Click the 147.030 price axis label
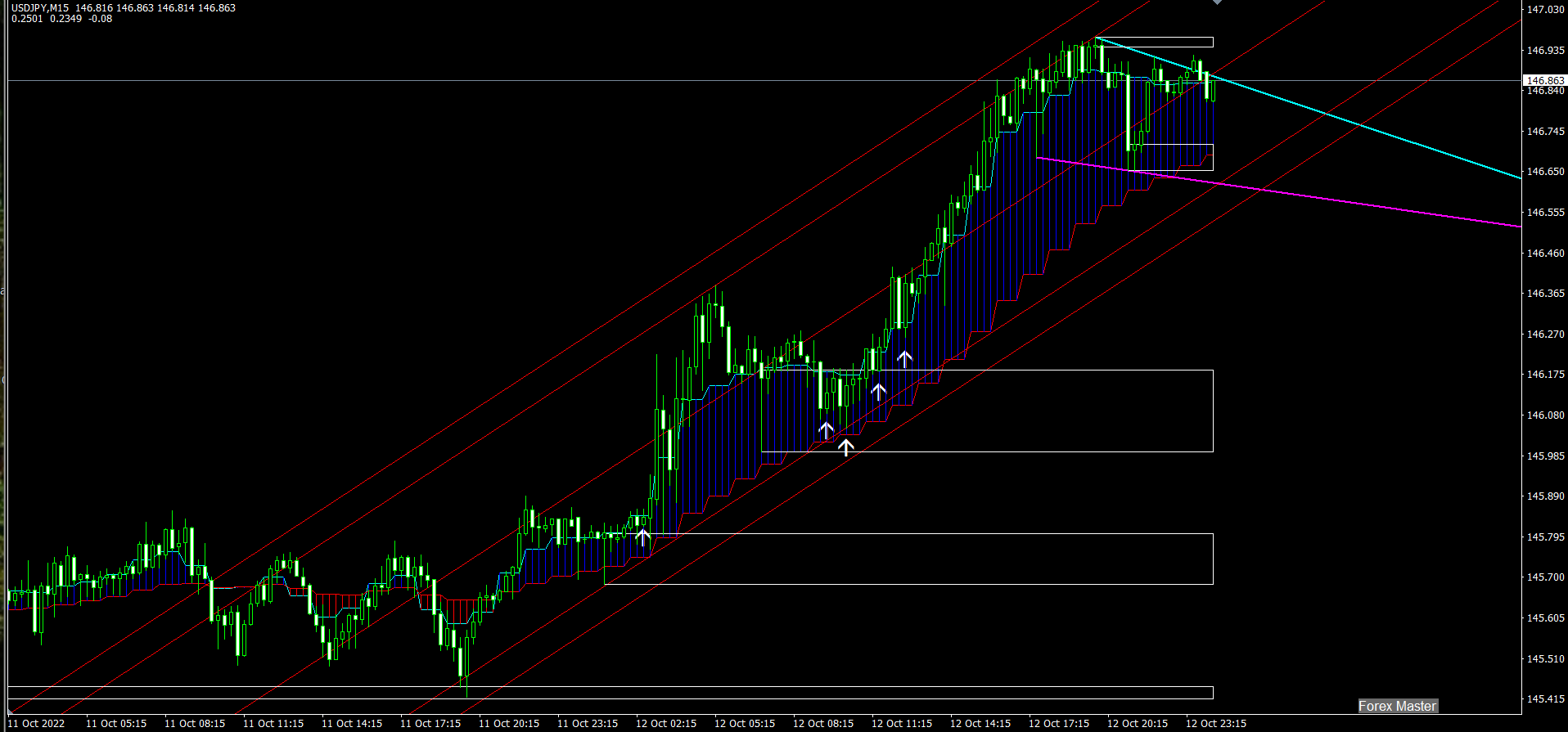Screen dimensions: 1568x732 [1545, 10]
